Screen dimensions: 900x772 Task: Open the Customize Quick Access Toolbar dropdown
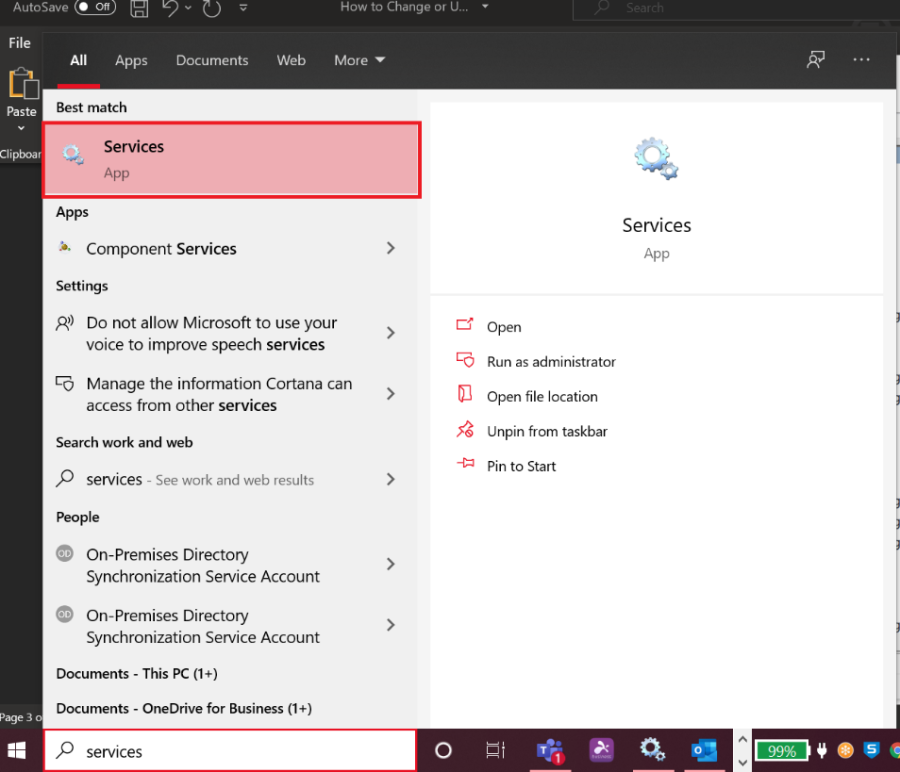point(243,8)
